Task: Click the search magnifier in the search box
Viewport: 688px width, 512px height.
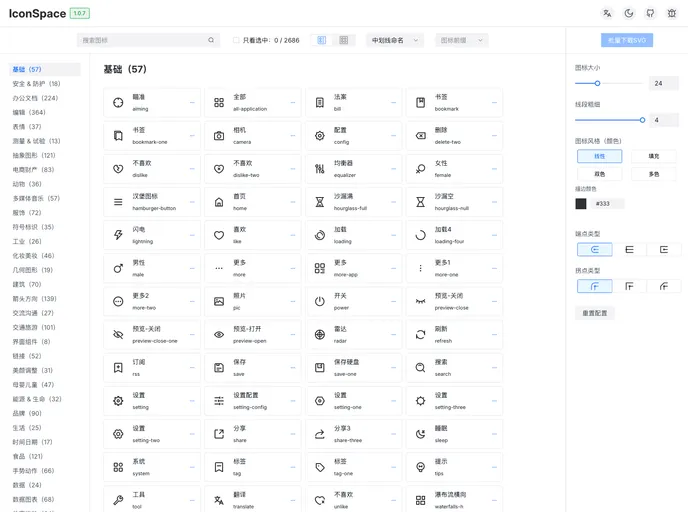Action: 211,40
